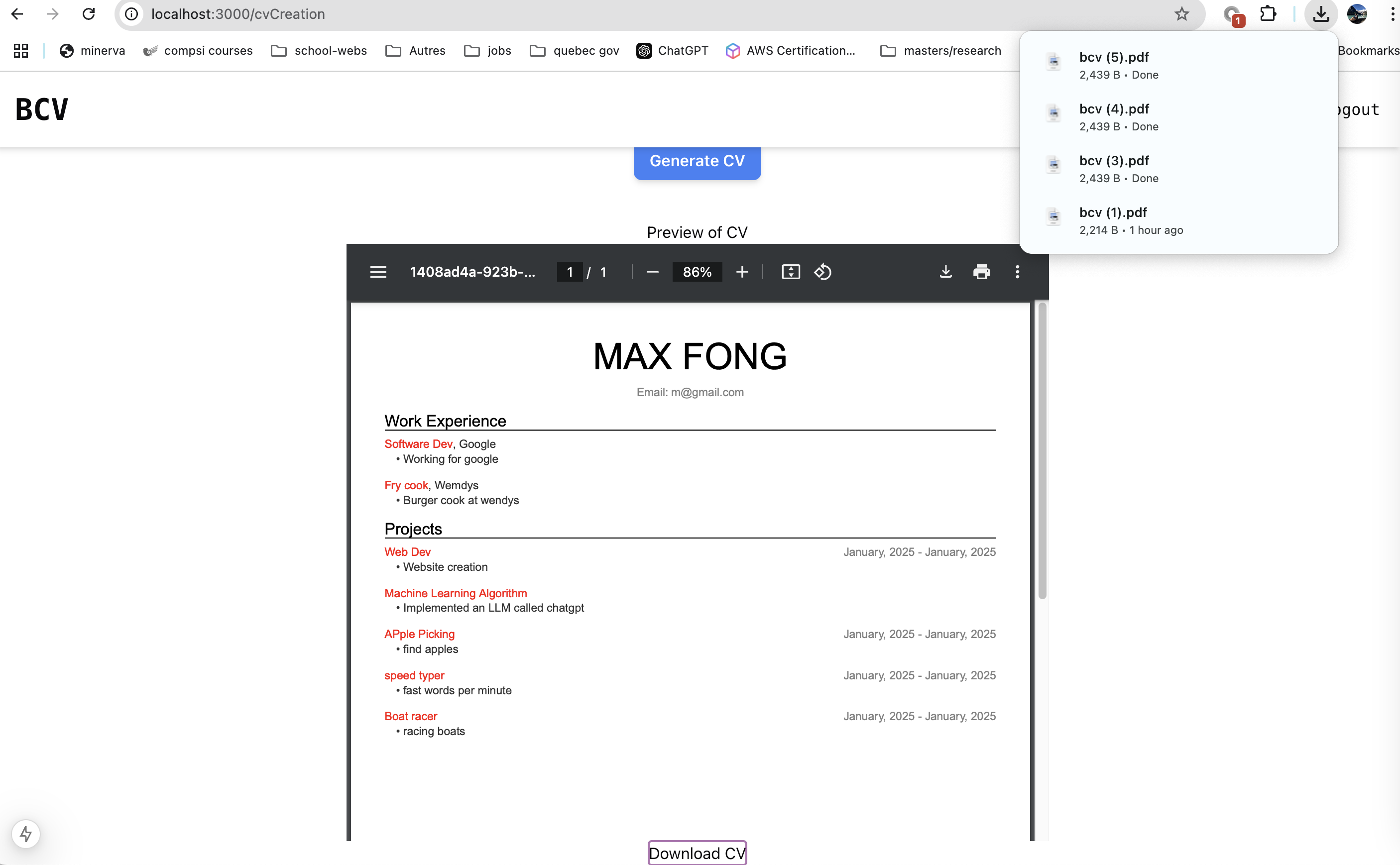Click the Download CV button
Screen dimensions: 1400x865
697,853
